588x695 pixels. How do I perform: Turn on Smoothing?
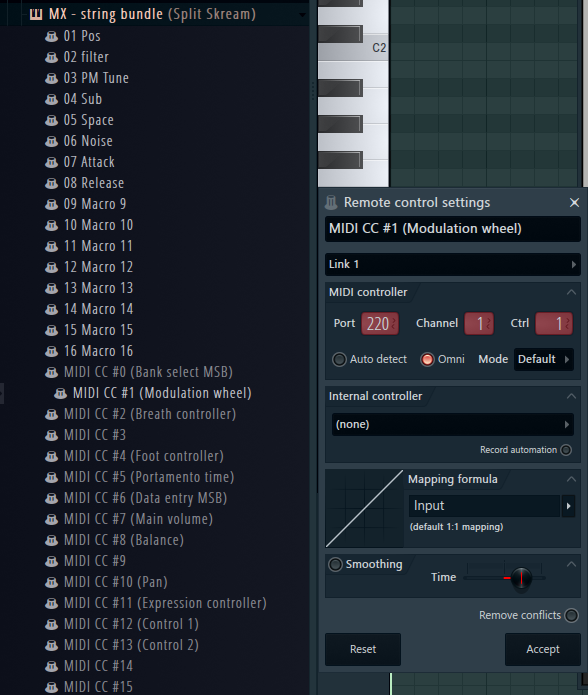coord(335,564)
